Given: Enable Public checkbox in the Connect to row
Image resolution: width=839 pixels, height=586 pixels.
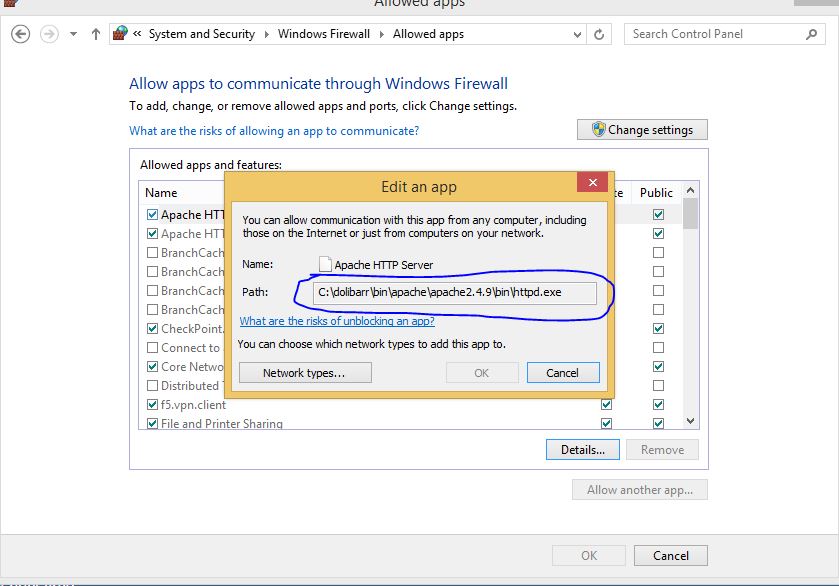Looking at the screenshot, I should click(x=658, y=348).
